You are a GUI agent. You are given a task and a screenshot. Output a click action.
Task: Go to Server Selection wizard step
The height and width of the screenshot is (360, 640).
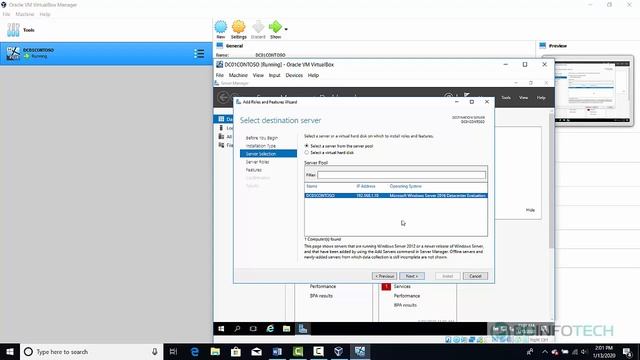[268, 153]
